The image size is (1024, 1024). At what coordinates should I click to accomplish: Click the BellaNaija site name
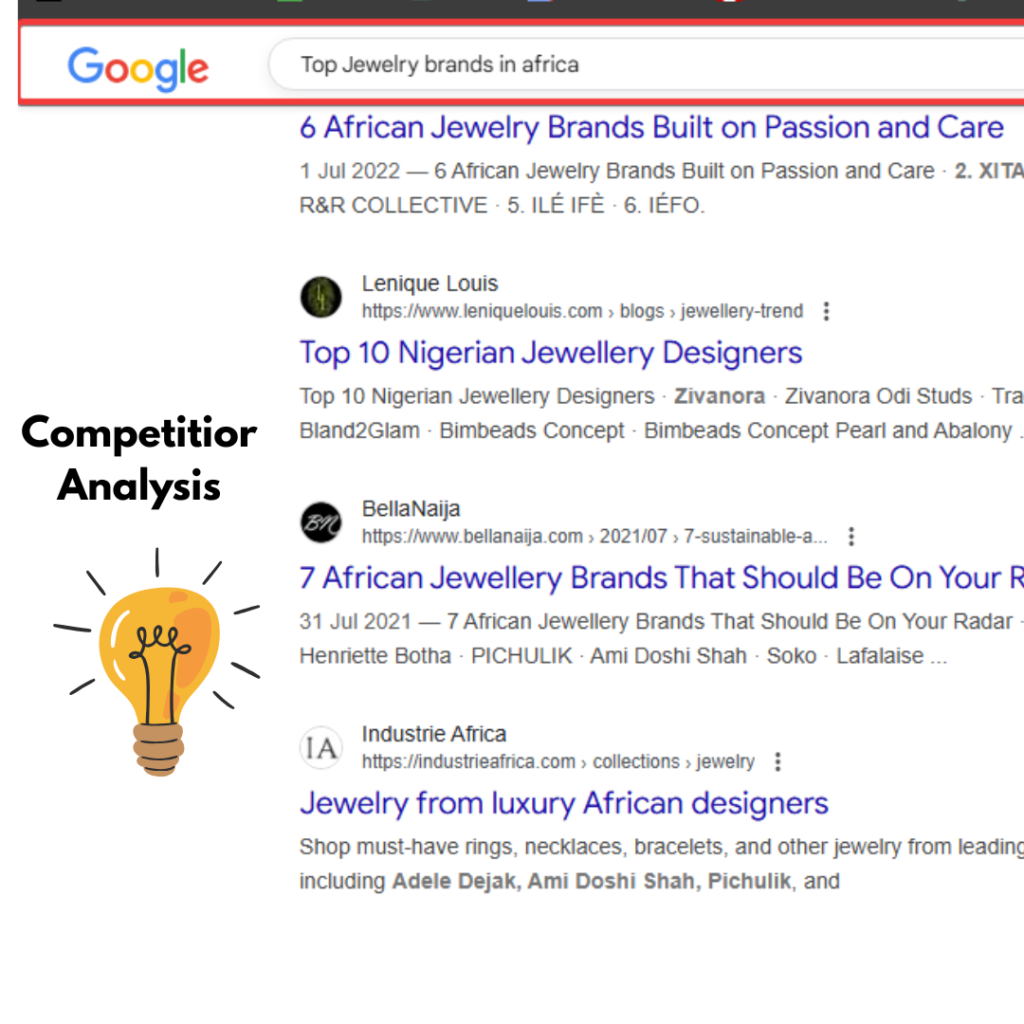pos(411,509)
